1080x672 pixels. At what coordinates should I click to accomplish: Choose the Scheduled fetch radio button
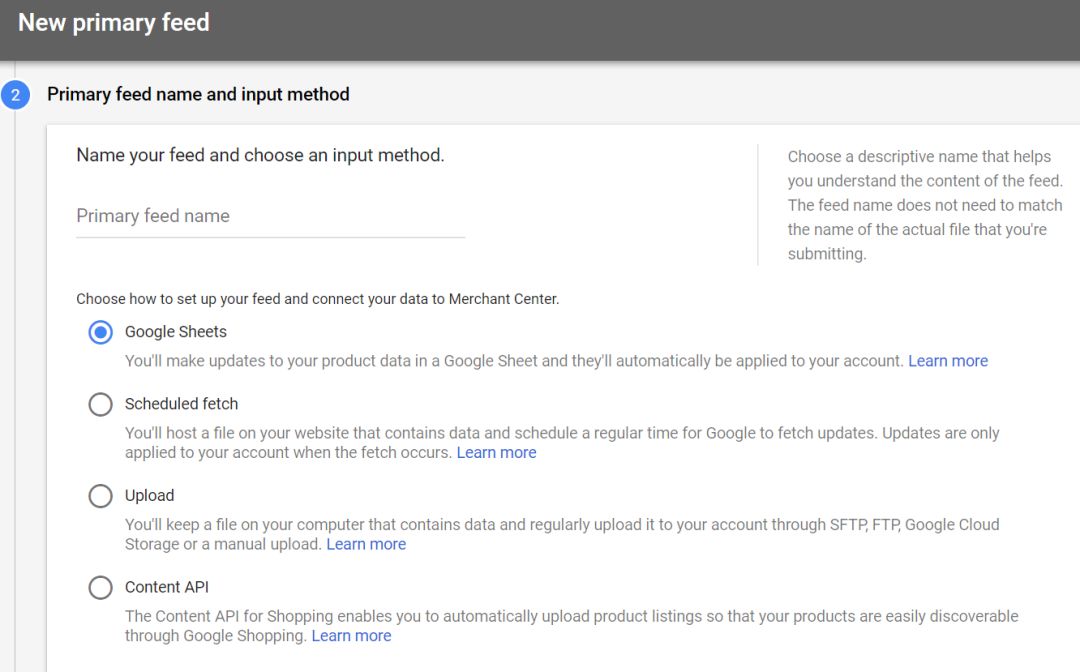100,404
